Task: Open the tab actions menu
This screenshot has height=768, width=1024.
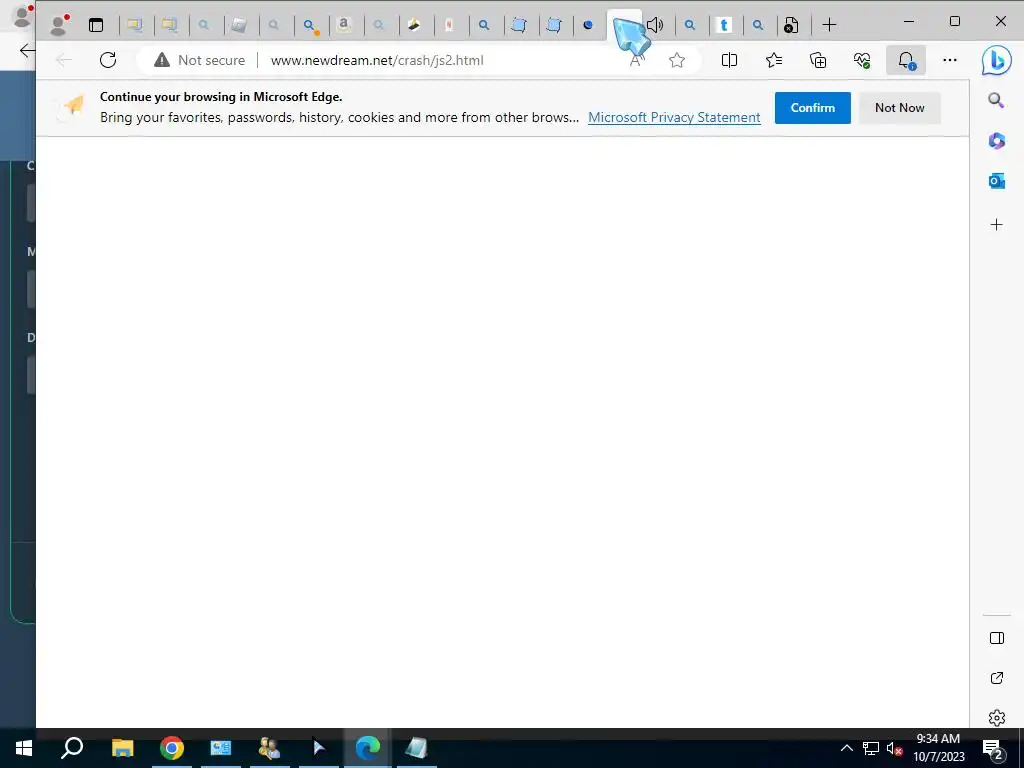Action: pyautogui.click(x=96, y=25)
